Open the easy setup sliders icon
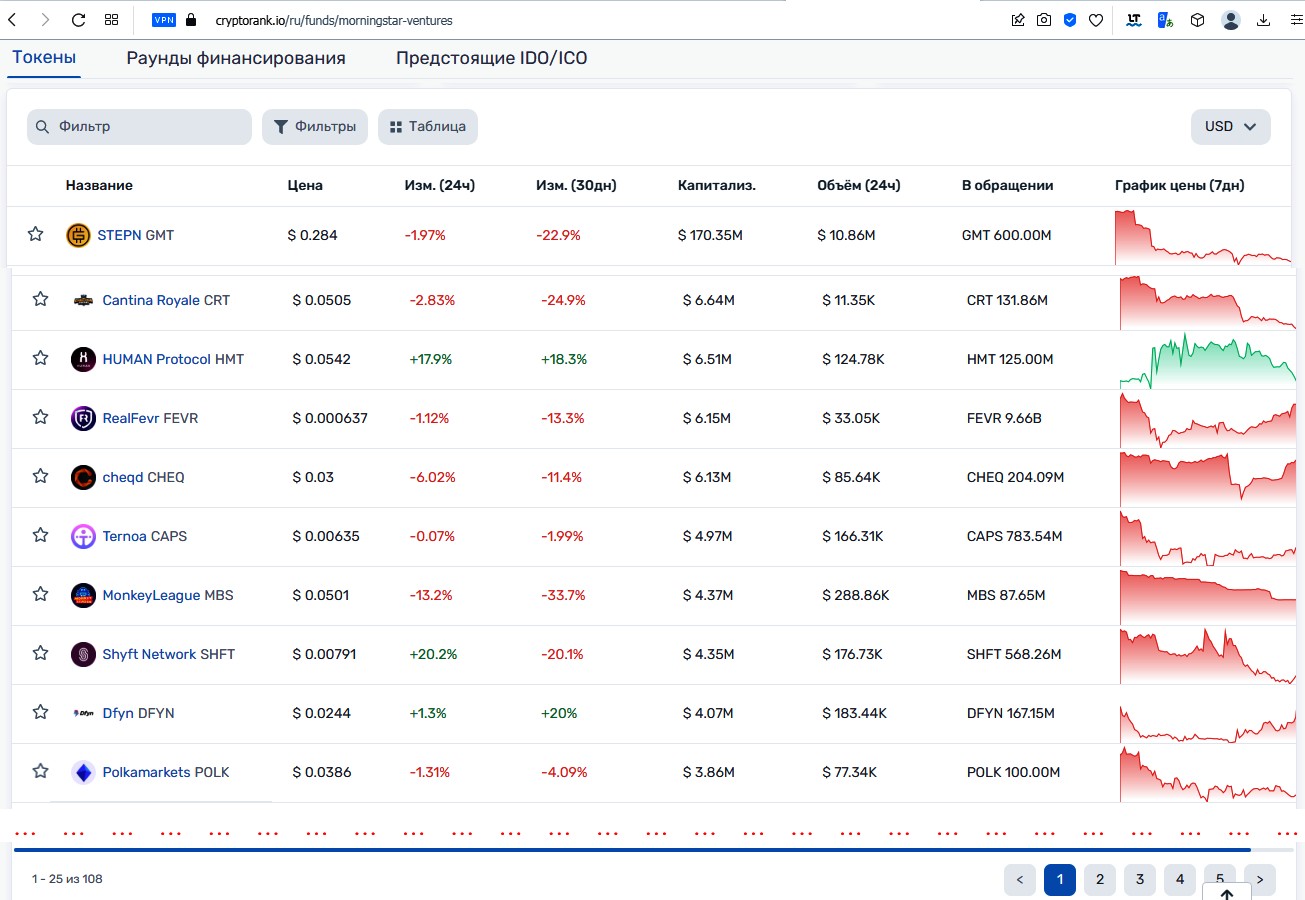This screenshot has height=900, width=1305. coord(1295,19)
